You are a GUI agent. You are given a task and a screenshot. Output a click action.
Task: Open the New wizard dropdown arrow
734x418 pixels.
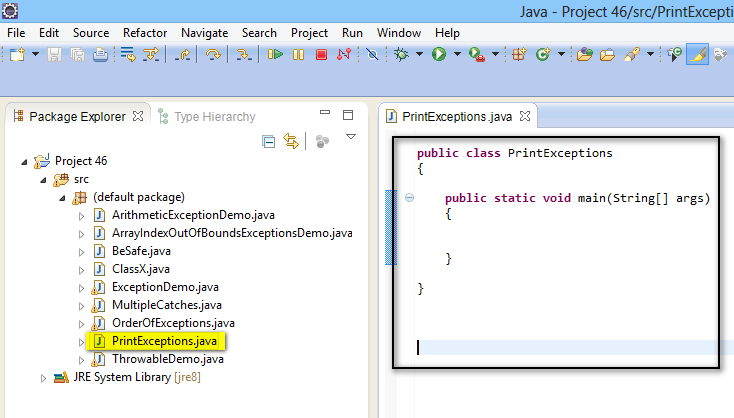(x=36, y=54)
